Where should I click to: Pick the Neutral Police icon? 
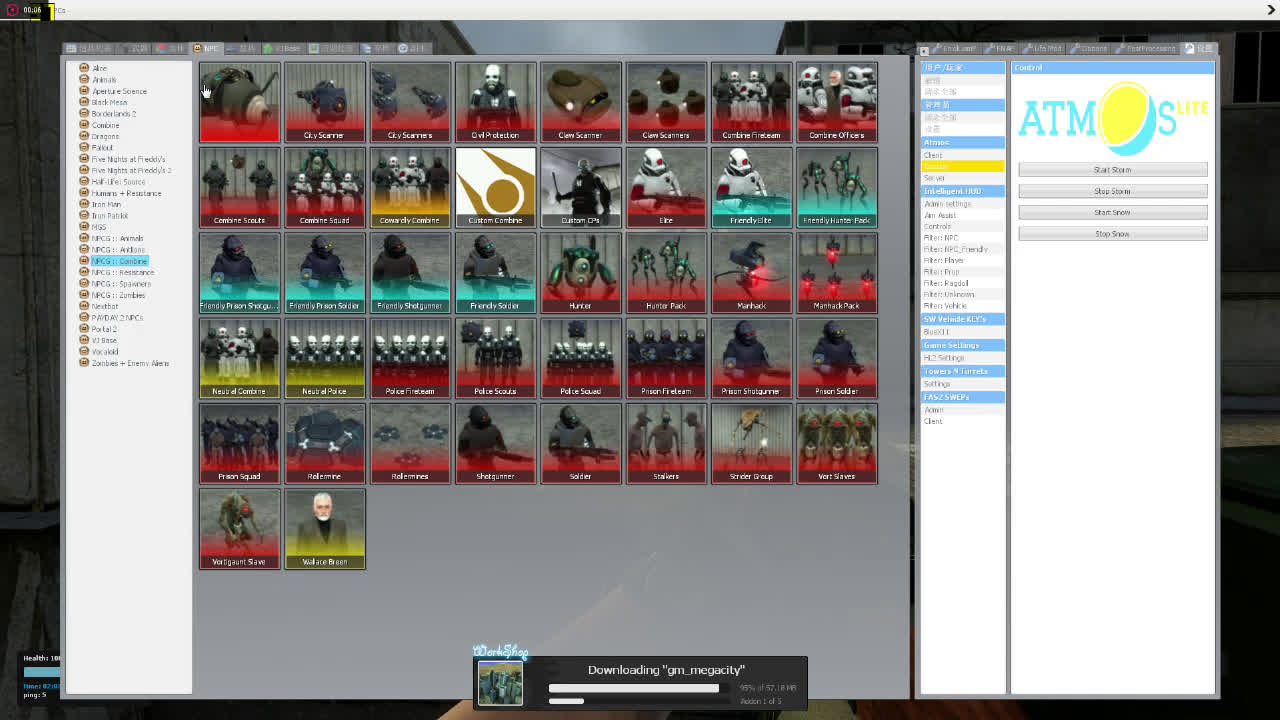[324, 358]
